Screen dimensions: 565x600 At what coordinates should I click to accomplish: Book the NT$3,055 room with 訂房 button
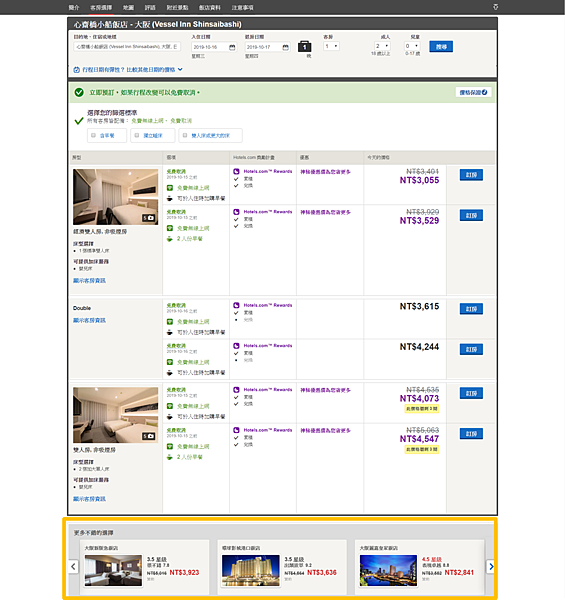(x=471, y=175)
